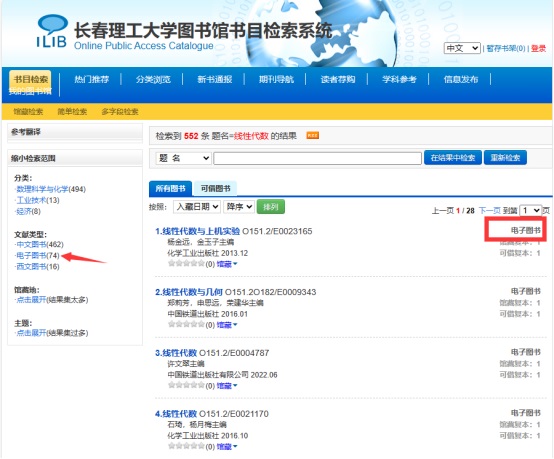Expand 馆藏 holdings for result 3 线性代数
Screen dimensions: 554x459
click(227, 386)
